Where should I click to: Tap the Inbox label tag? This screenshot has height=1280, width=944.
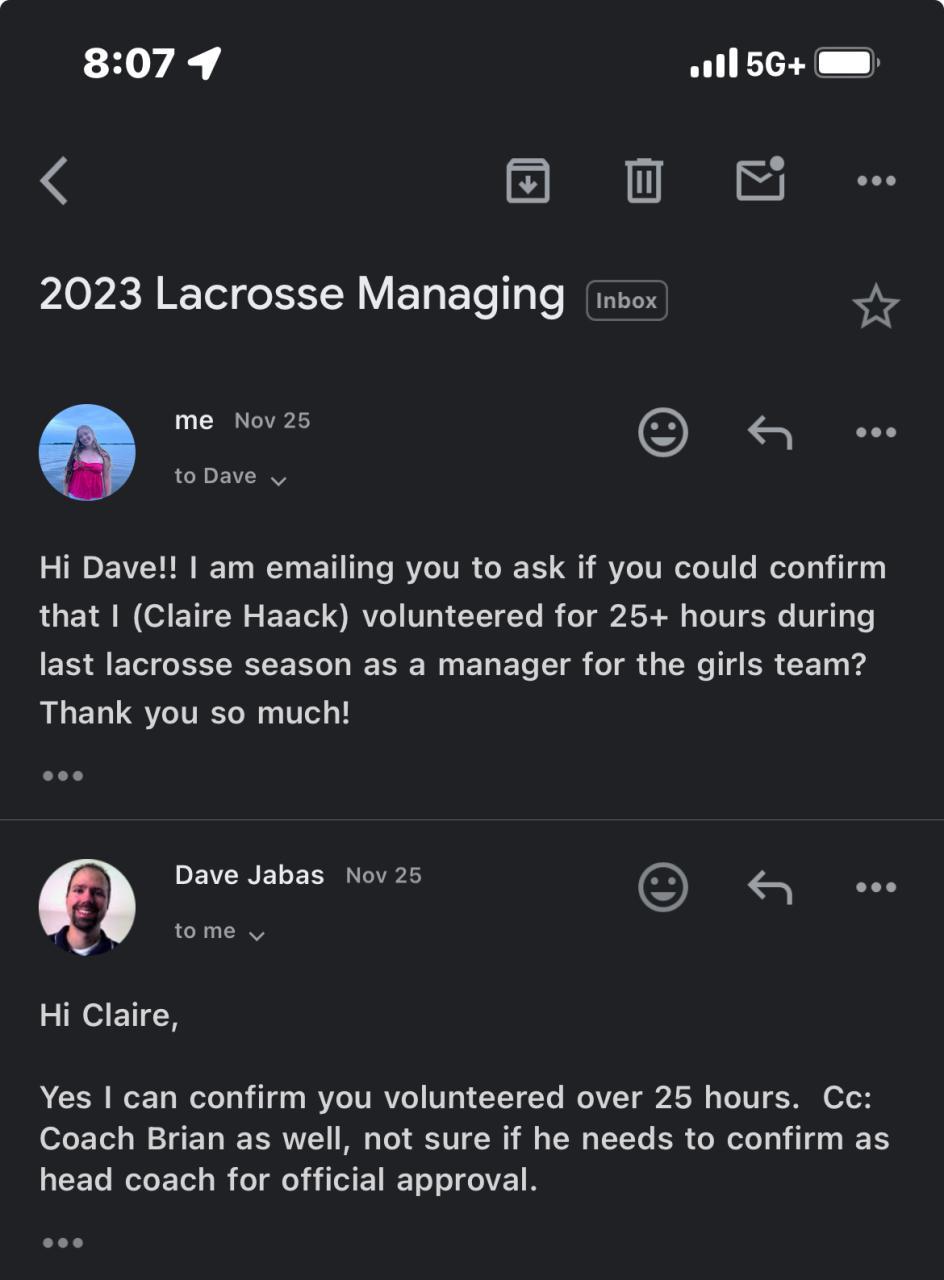[x=626, y=300]
